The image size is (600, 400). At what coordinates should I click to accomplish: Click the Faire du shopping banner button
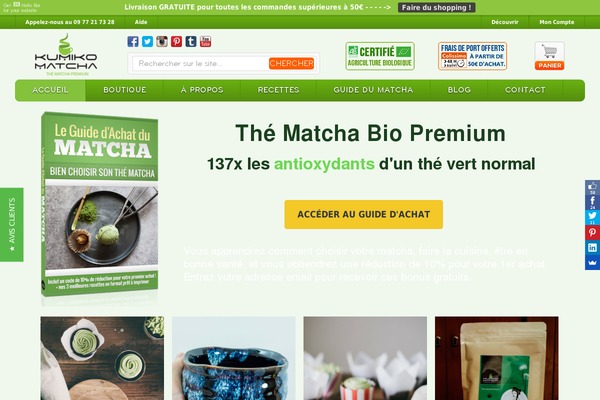tap(437, 8)
